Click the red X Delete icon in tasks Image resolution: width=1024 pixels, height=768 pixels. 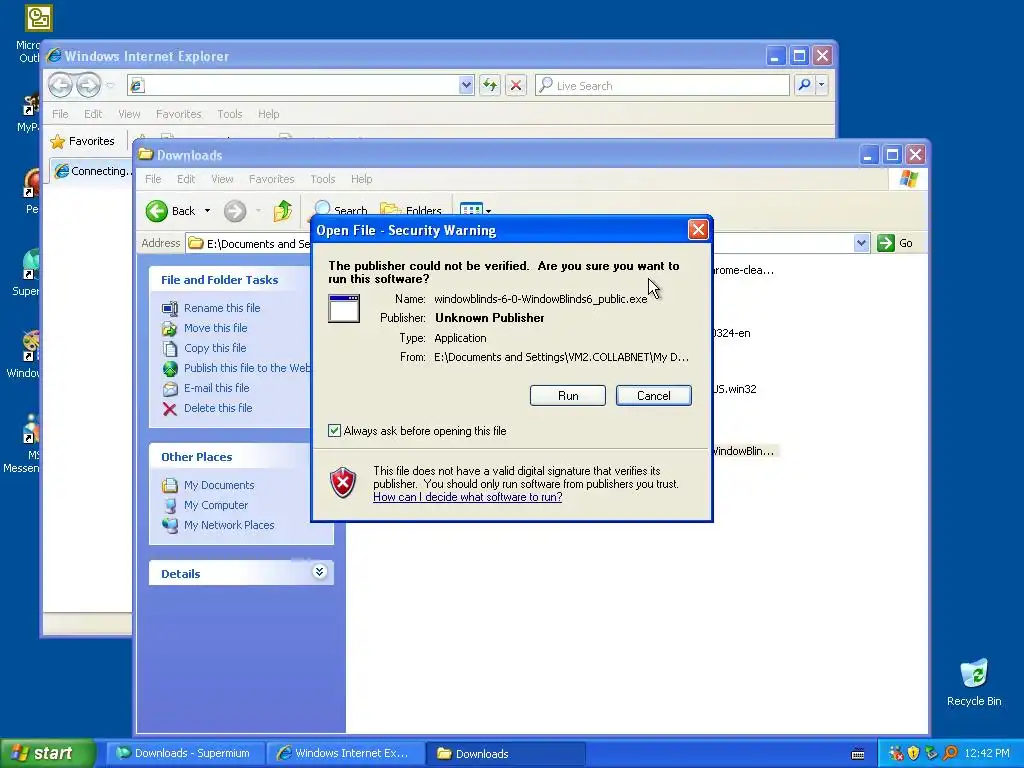point(170,409)
